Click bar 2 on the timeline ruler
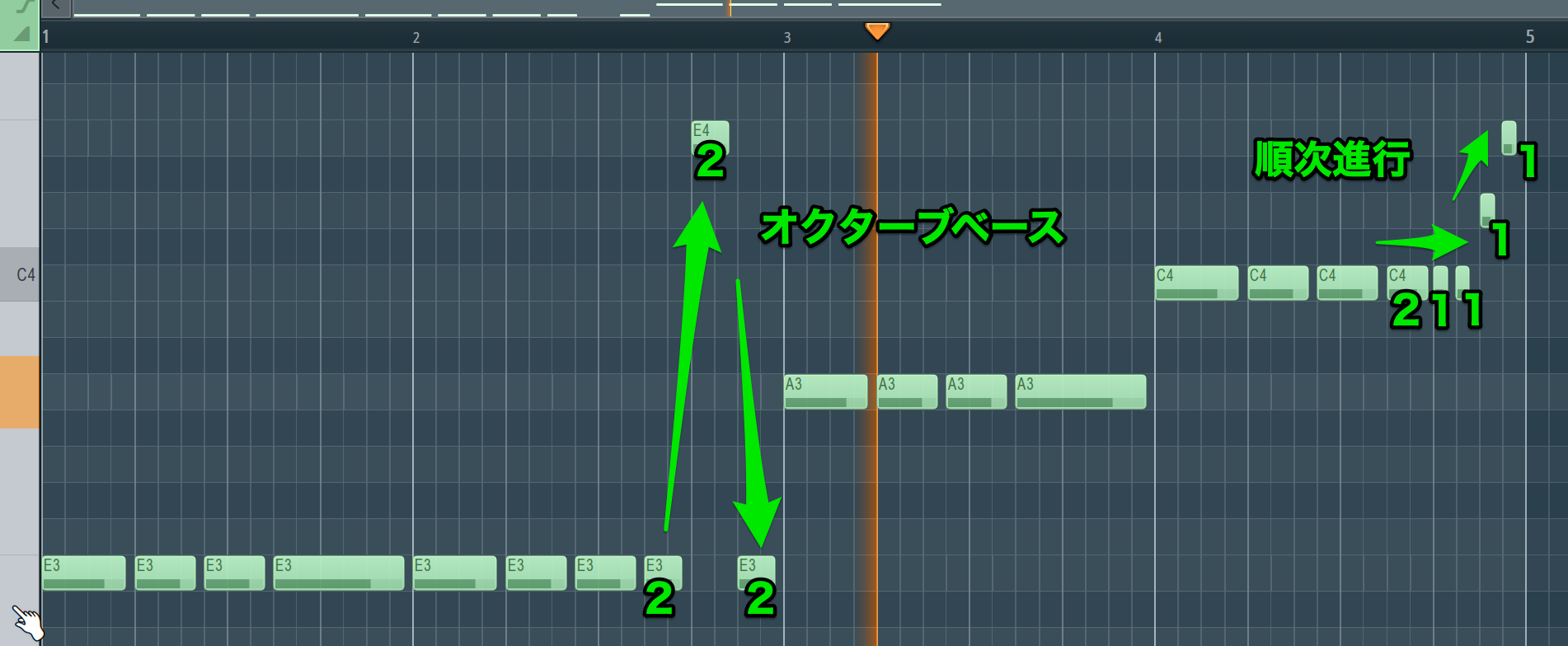1568x646 pixels. click(416, 37)
